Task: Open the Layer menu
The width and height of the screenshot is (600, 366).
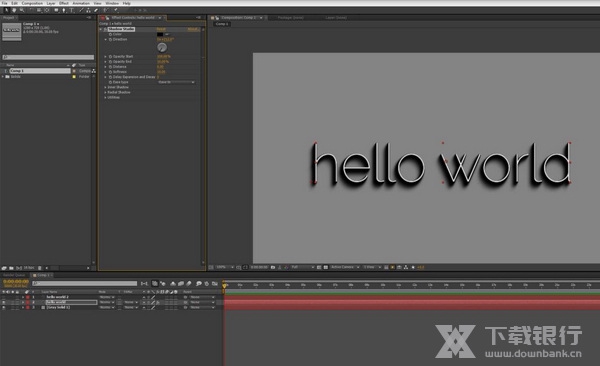Action: (x=51, y=3)
